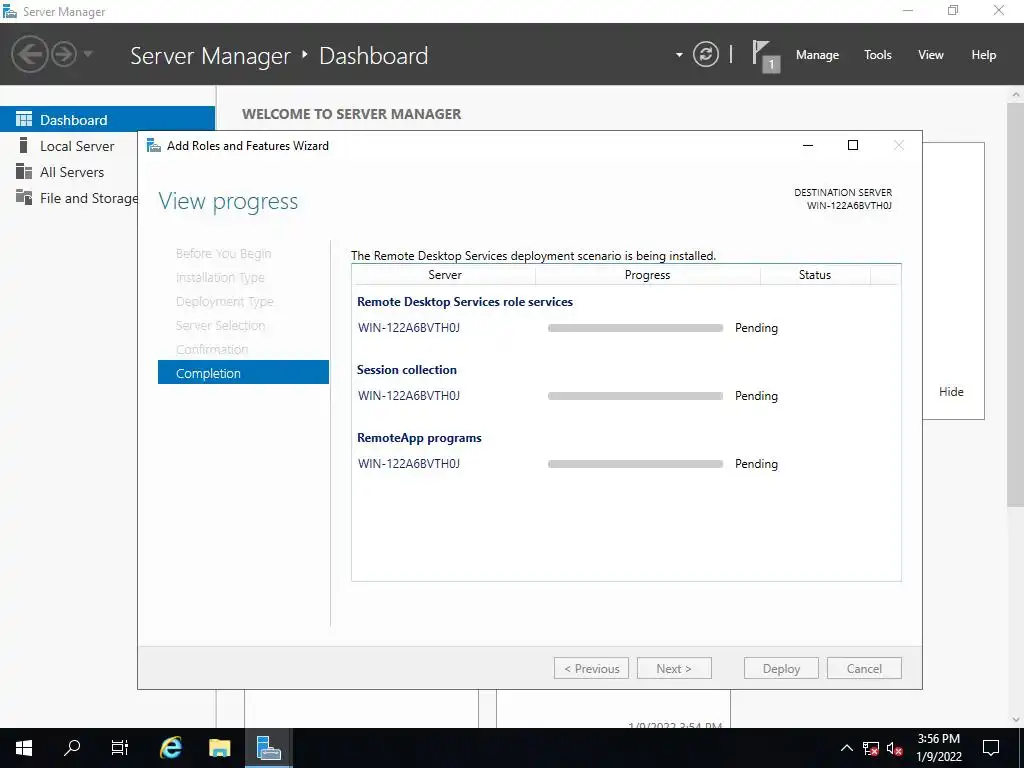Image resolution: width=1024 pixels, height=768 pixels.
Task: Click the muted volume tray icon
Action: tap(895, 748)
